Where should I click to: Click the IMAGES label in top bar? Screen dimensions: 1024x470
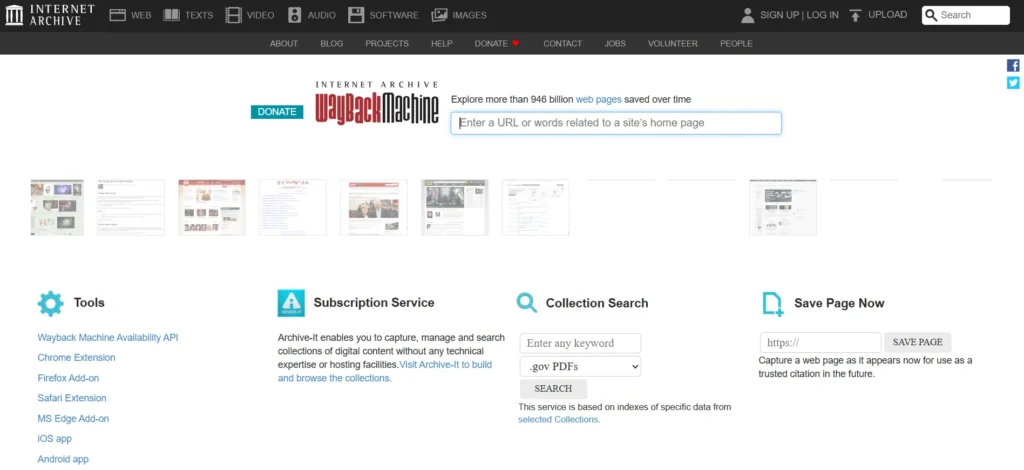470,15
